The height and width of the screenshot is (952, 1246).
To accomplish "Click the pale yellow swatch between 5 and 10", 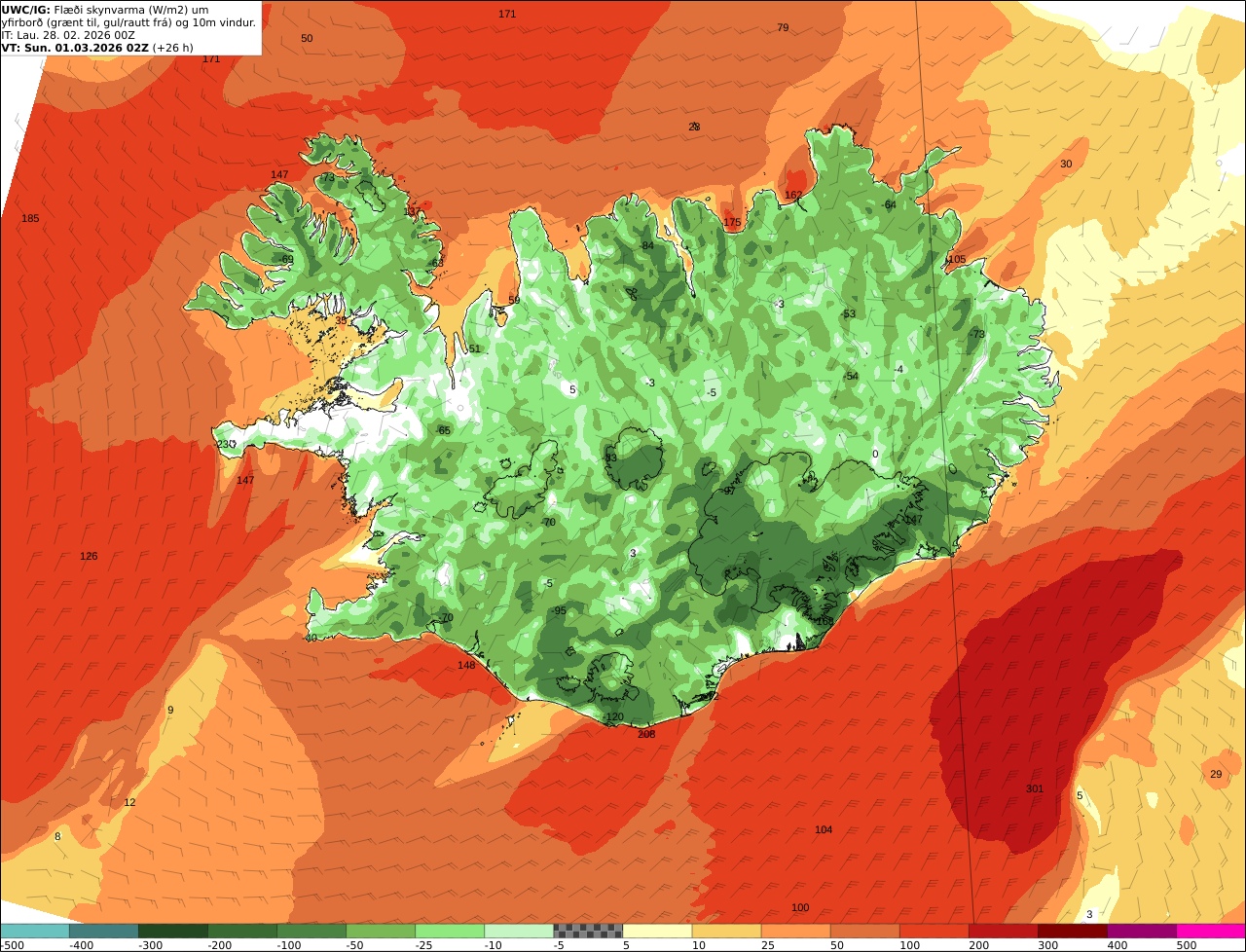I will click(x=657, y=931).
